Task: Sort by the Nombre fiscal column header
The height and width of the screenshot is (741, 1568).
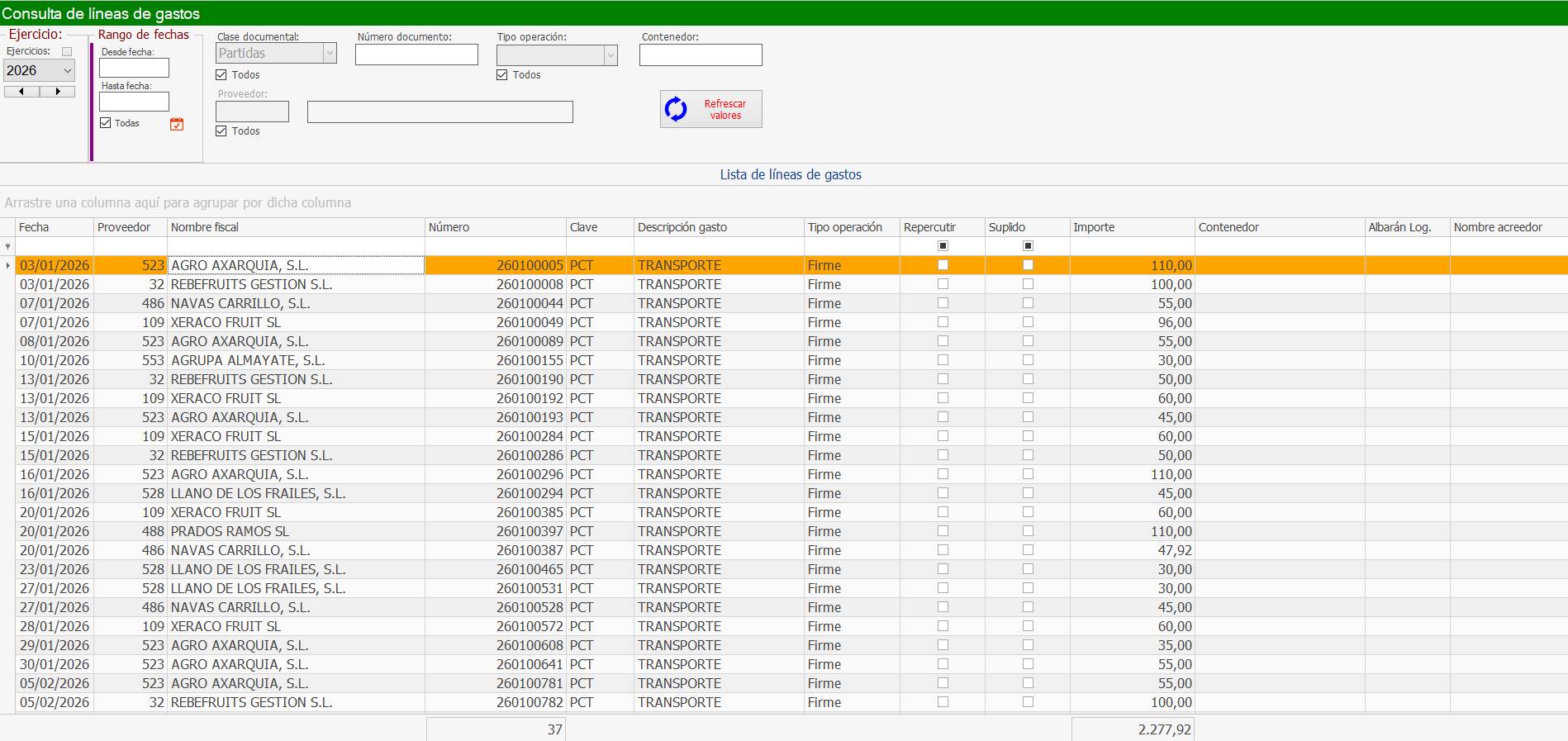Action: pyautogui.click(x=295, y=227)
